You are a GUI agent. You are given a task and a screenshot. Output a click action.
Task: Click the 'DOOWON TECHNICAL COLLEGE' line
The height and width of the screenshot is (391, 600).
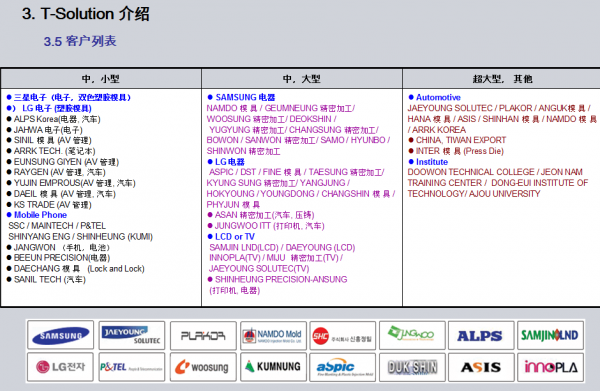495,172
